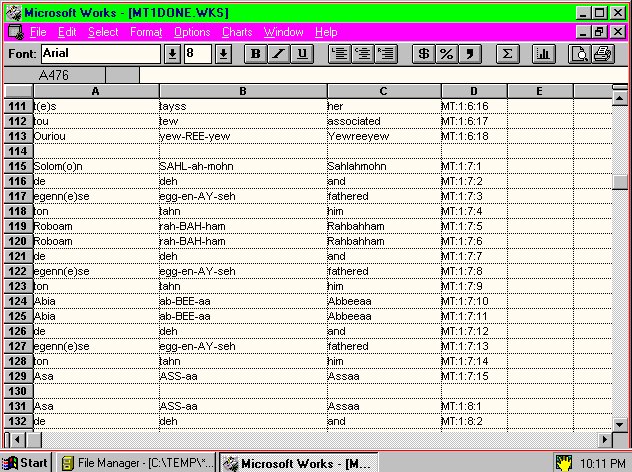The width and height of the screenshot is (632, 472).
Task: Open the Window menu
Action: [x=283, y=32]
